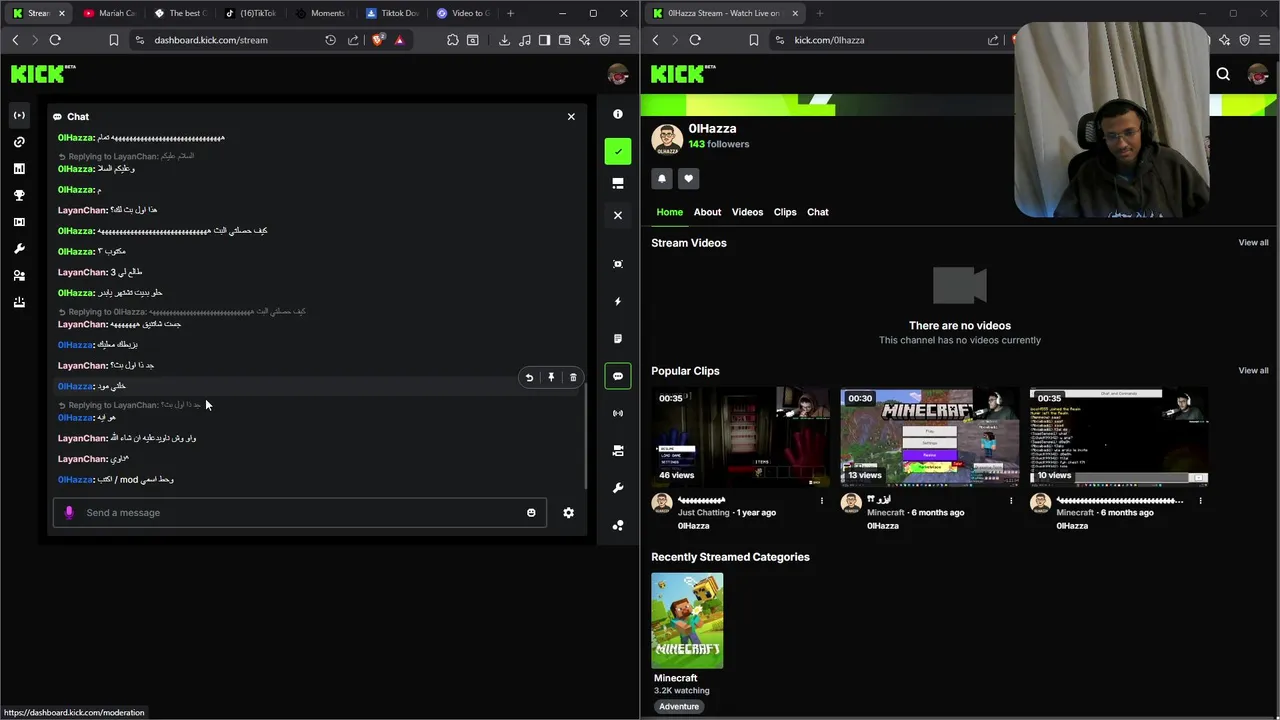Select the Chat tab on channel page
The height and width of the screenshot is (720, 1280).
coord(818,212)
